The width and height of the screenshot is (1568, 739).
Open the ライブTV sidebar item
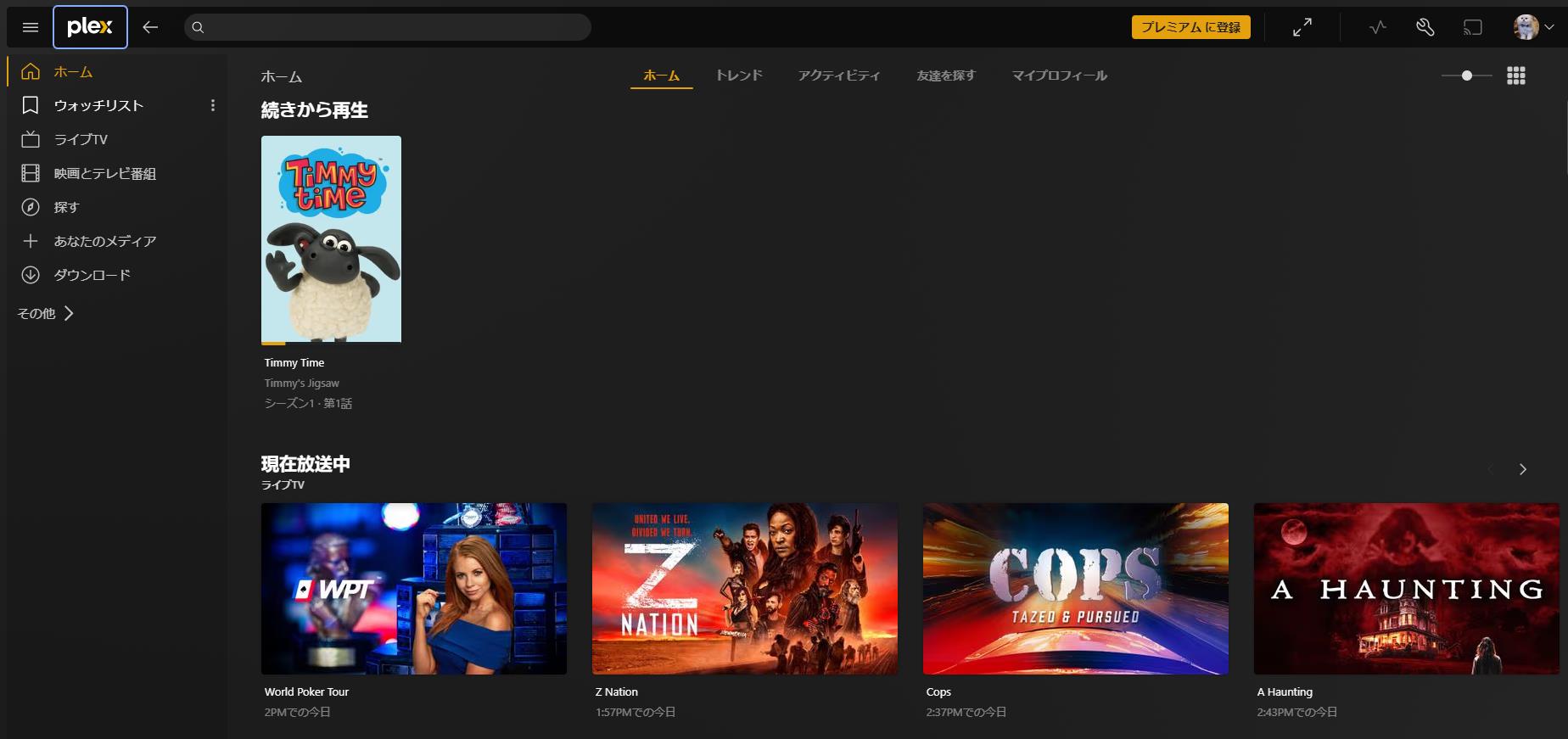[x=81, y=139]
